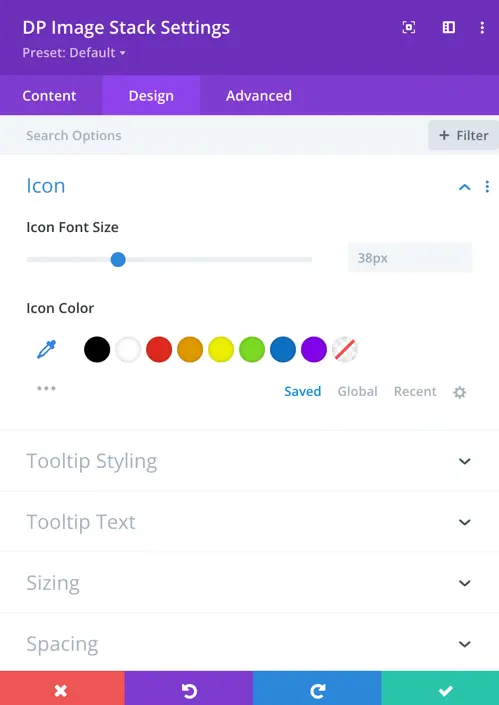
Task: Open Icon section options three-dot menu
Action: 487,187
